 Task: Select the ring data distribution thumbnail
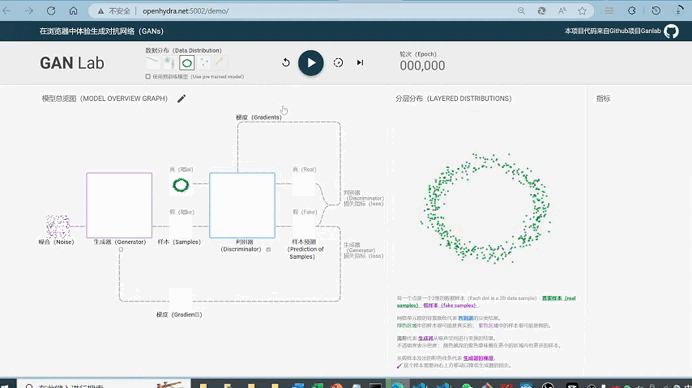(187, 63)
